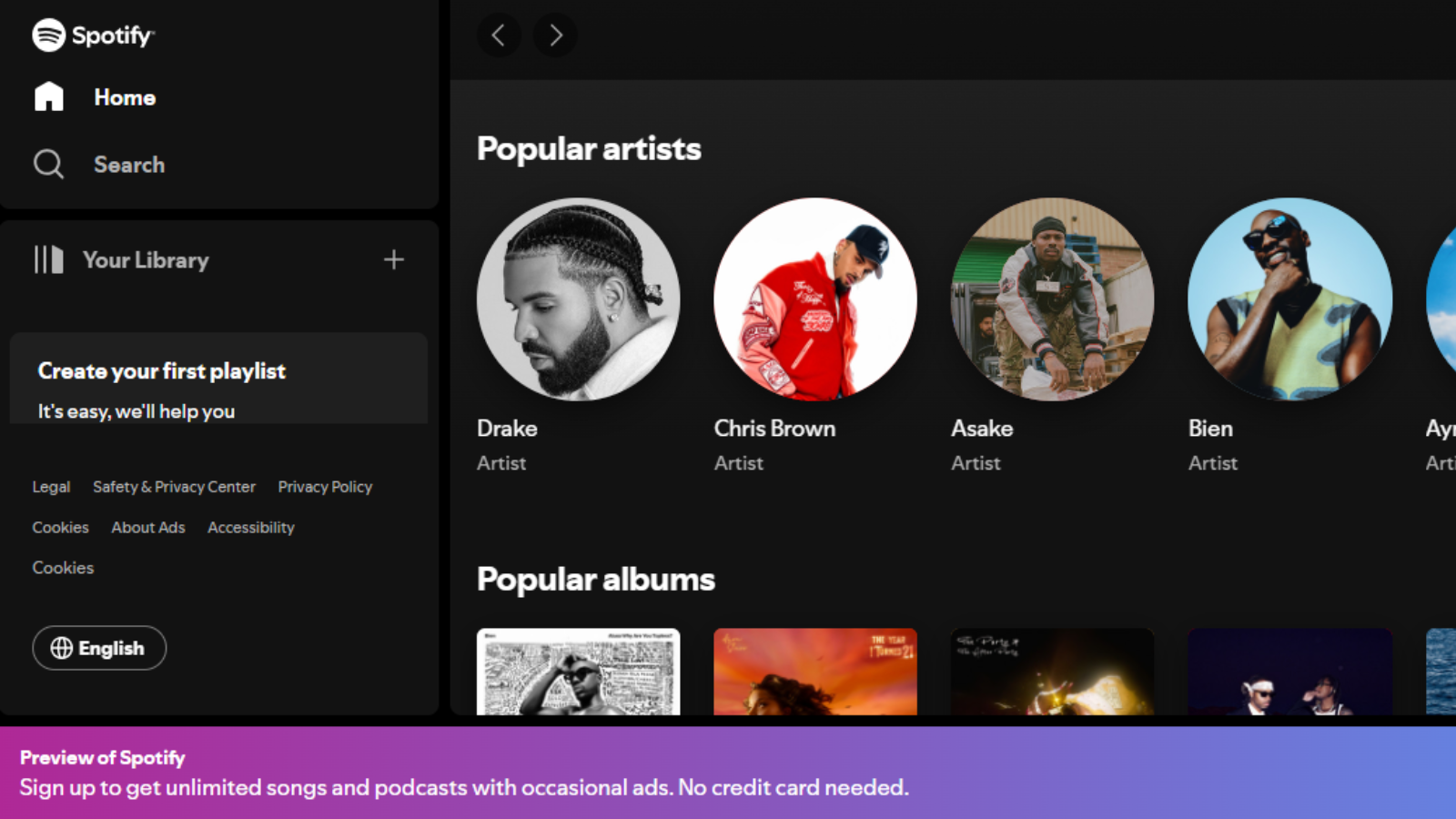Open the Popular artists heading

[589, 148]
